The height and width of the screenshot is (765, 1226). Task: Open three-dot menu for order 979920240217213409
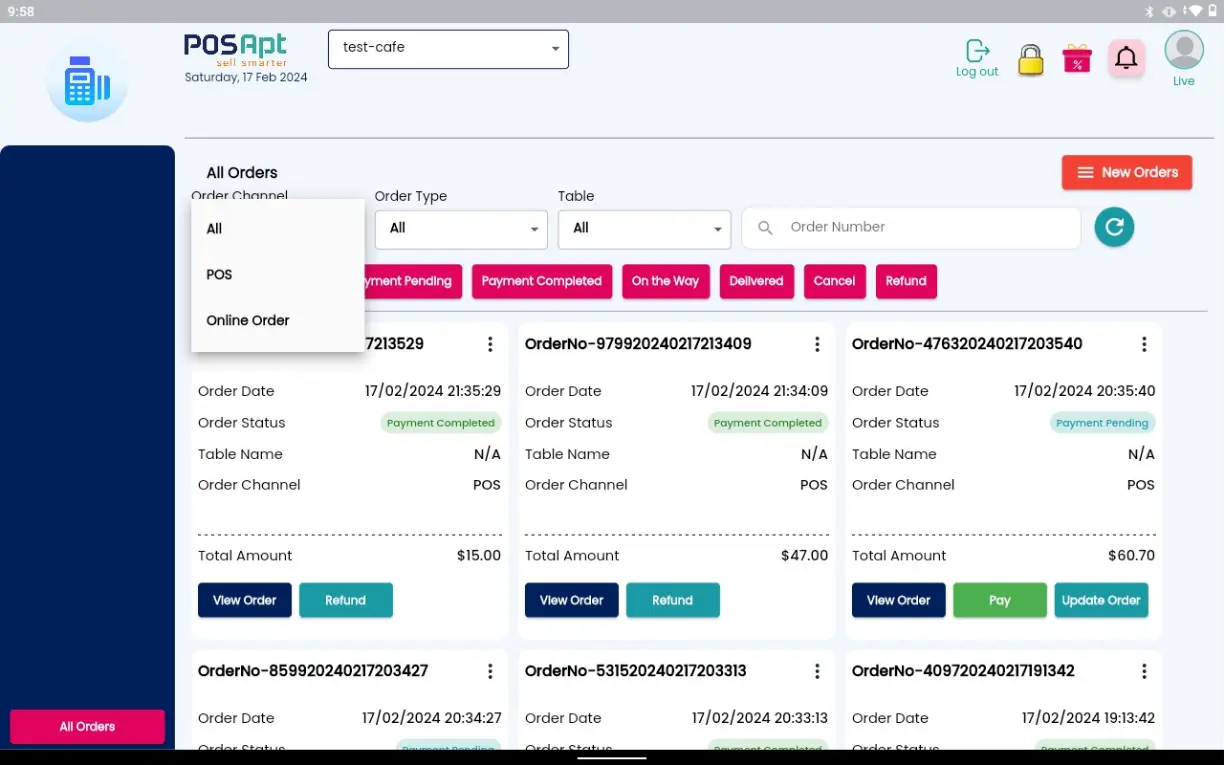(x=817, y=344)
